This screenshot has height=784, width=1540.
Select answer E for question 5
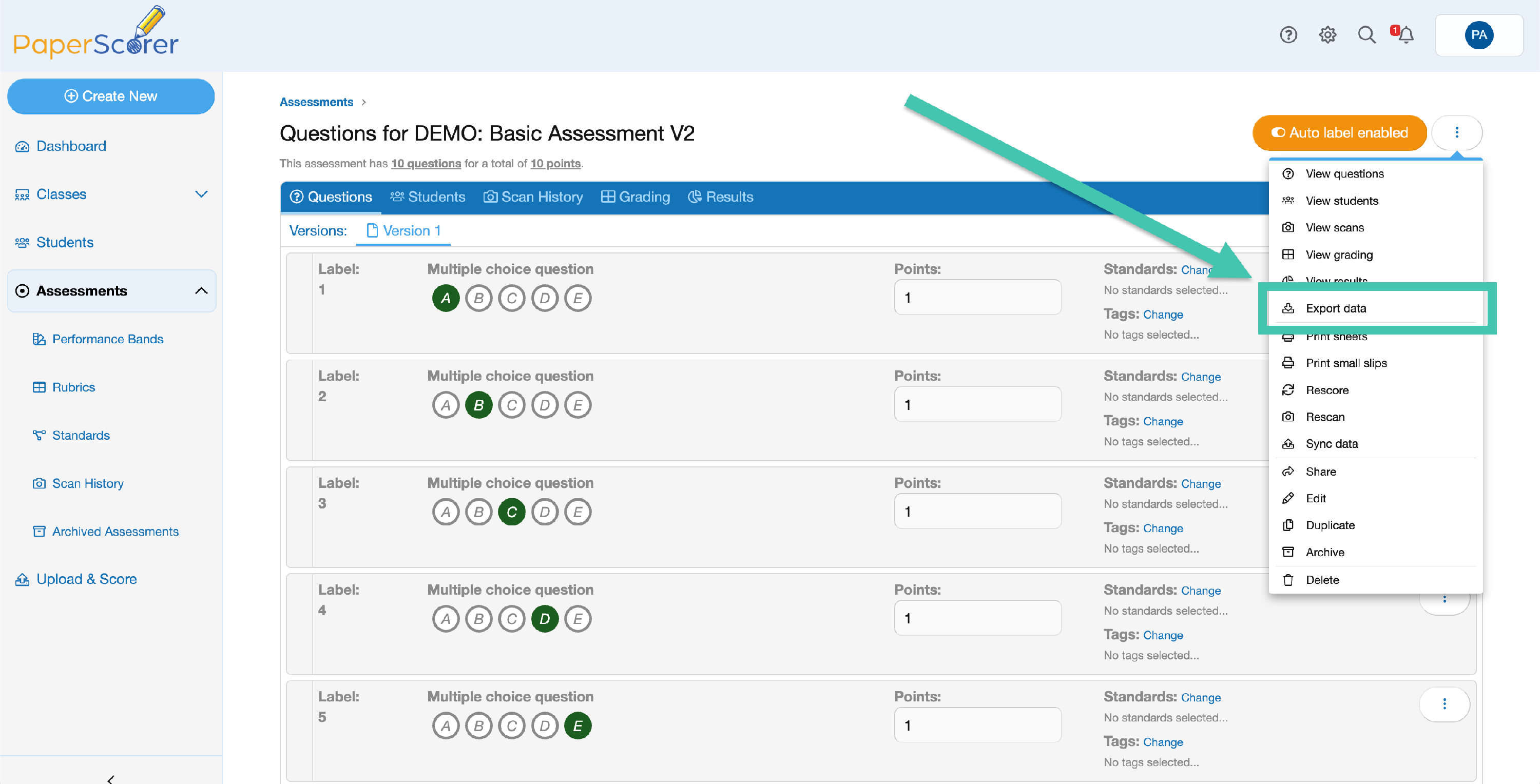(x=577, y=726)
